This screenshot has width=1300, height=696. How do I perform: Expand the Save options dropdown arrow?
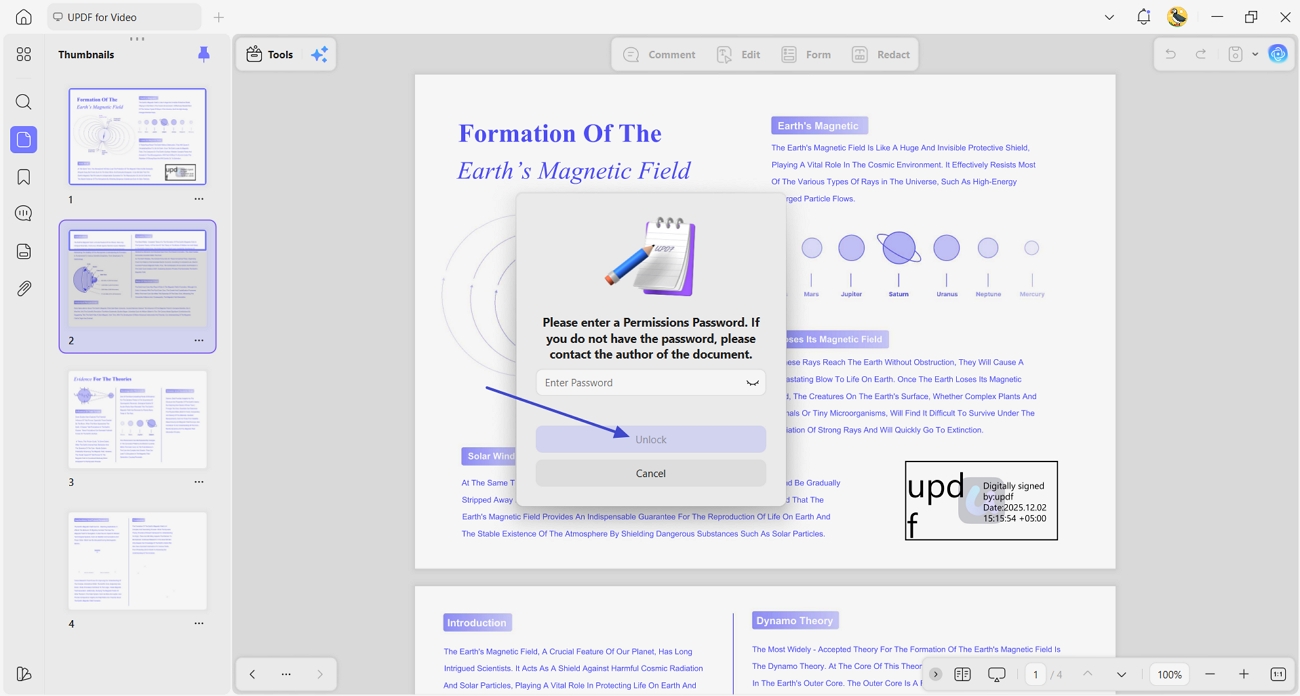tap(1255, 55)
